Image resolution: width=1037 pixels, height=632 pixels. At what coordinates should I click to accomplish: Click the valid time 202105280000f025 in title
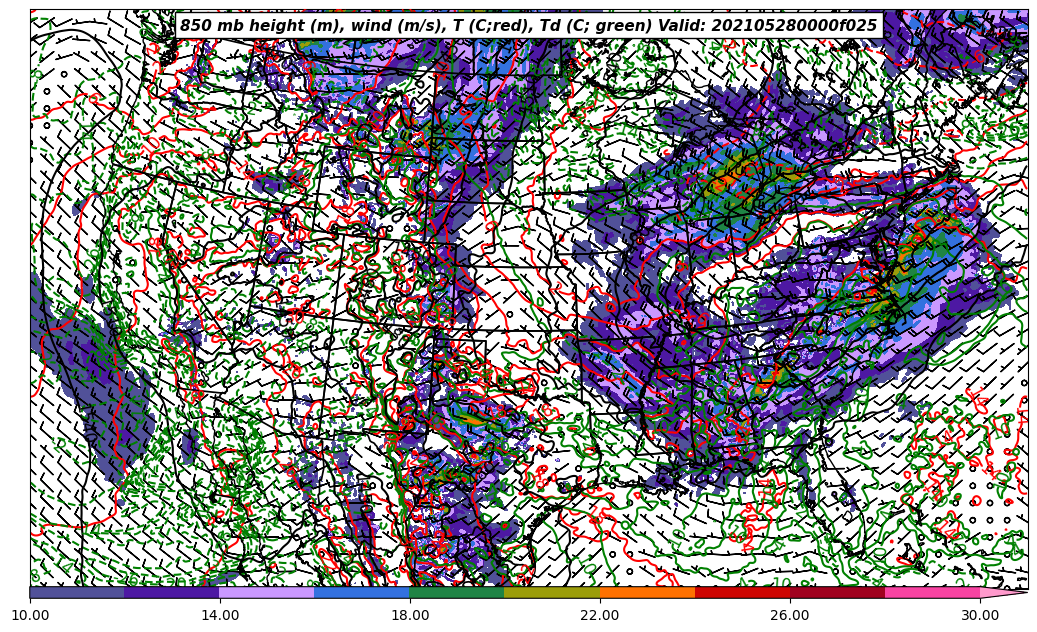coord(796,26)
